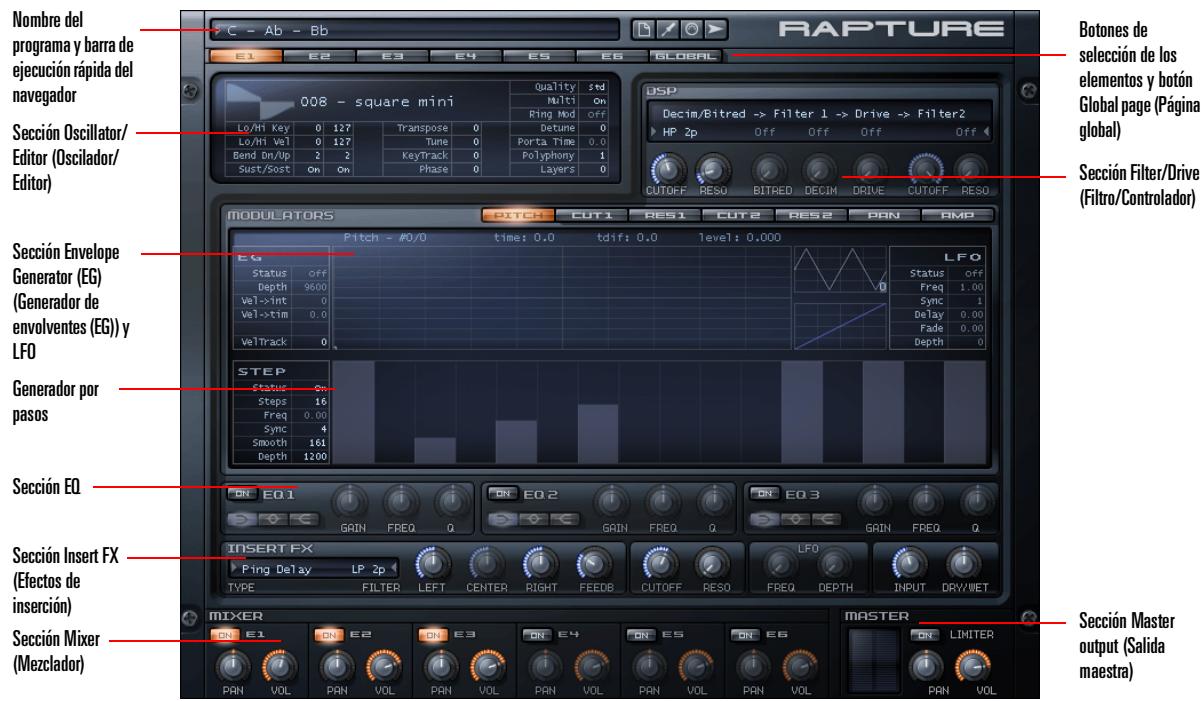Viewport: 1204px width, 701px height.
Task: Click the new program page icon
Action: 645,30
